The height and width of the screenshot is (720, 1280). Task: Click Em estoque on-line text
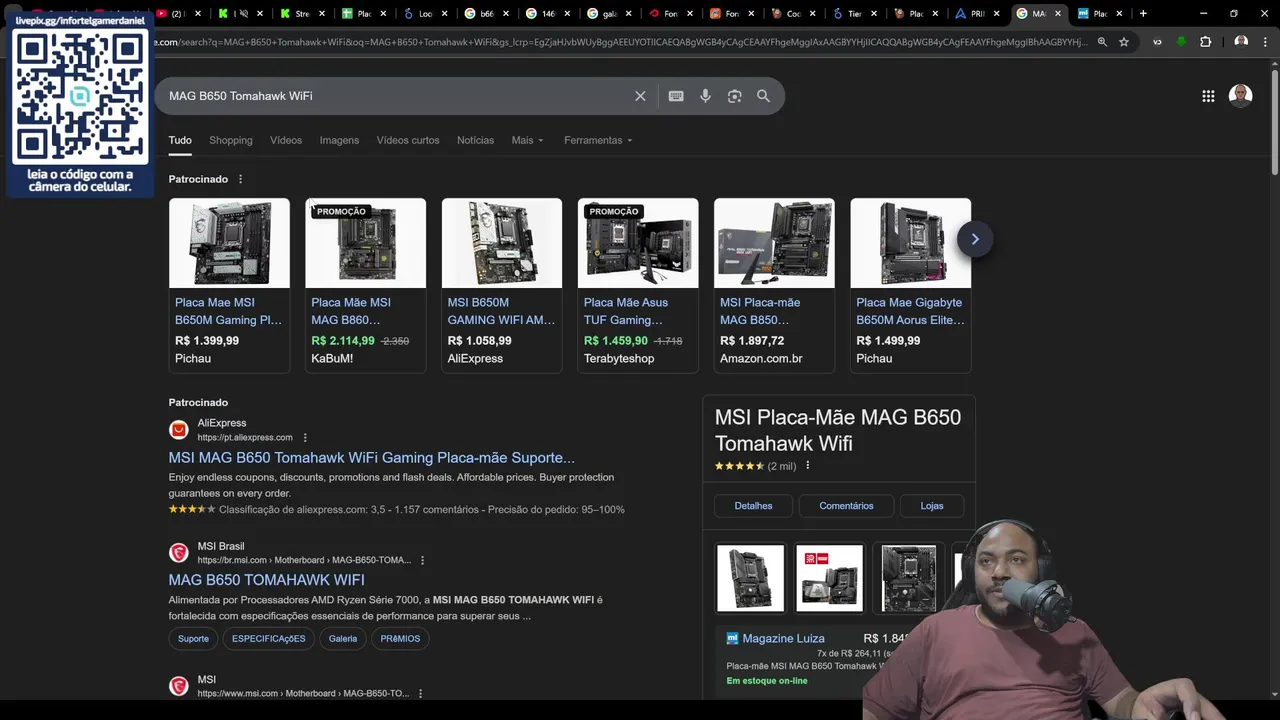[x=767, y=681]
